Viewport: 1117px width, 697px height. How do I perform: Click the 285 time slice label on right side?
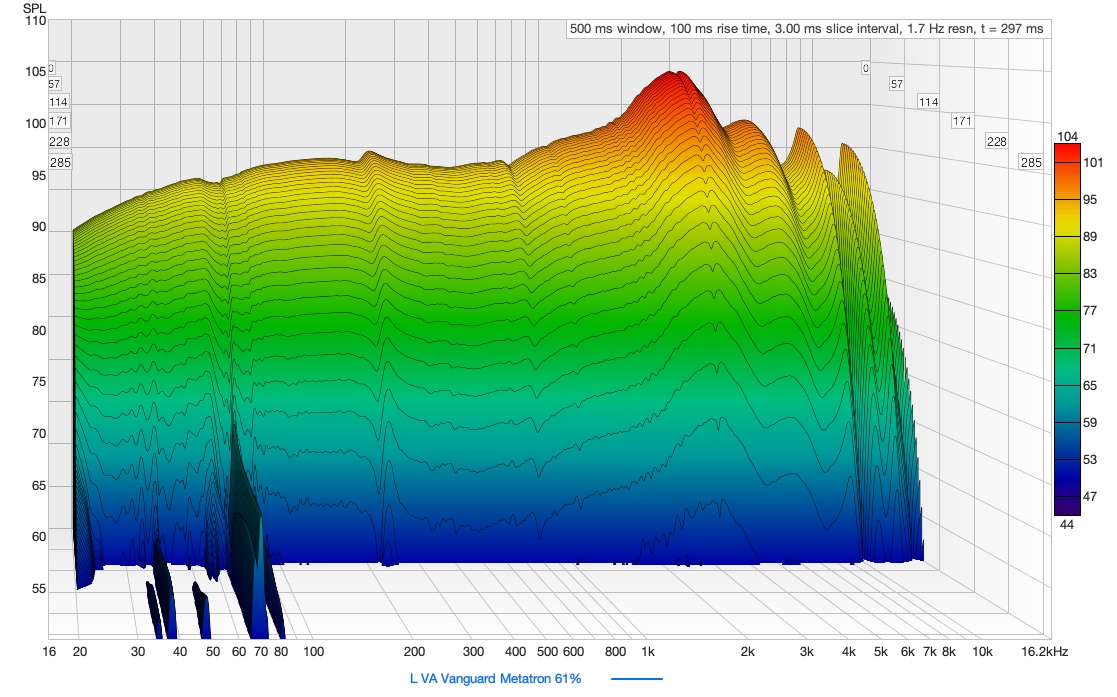click(x=1030, y=162)
